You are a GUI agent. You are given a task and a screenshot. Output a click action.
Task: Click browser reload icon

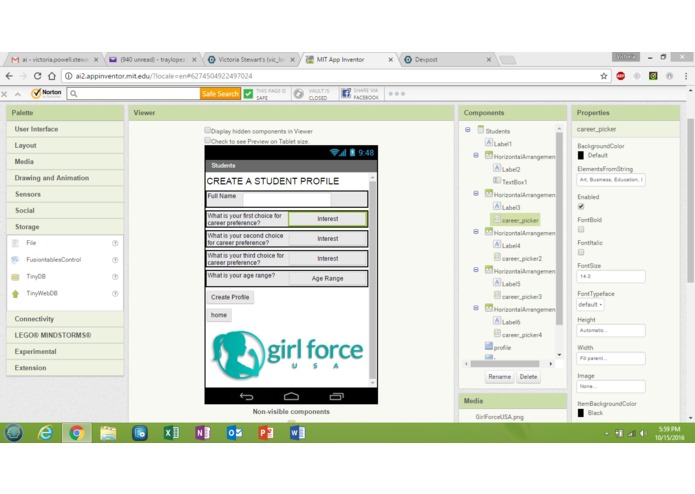[37, 76]
